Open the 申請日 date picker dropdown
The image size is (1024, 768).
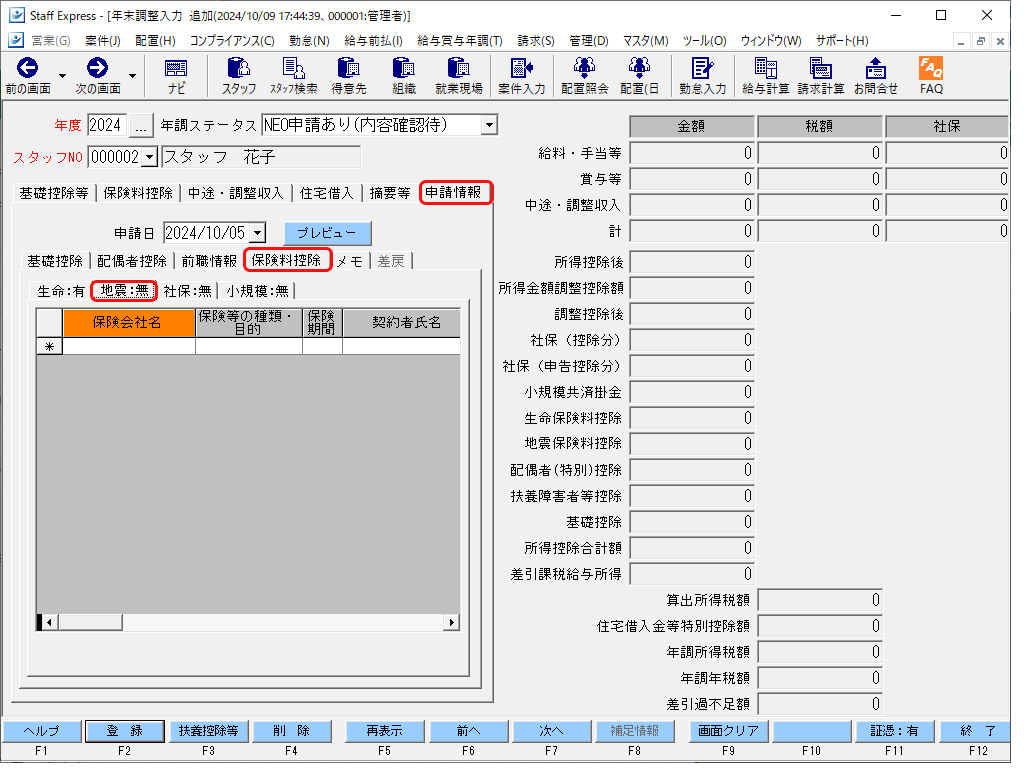258,232
